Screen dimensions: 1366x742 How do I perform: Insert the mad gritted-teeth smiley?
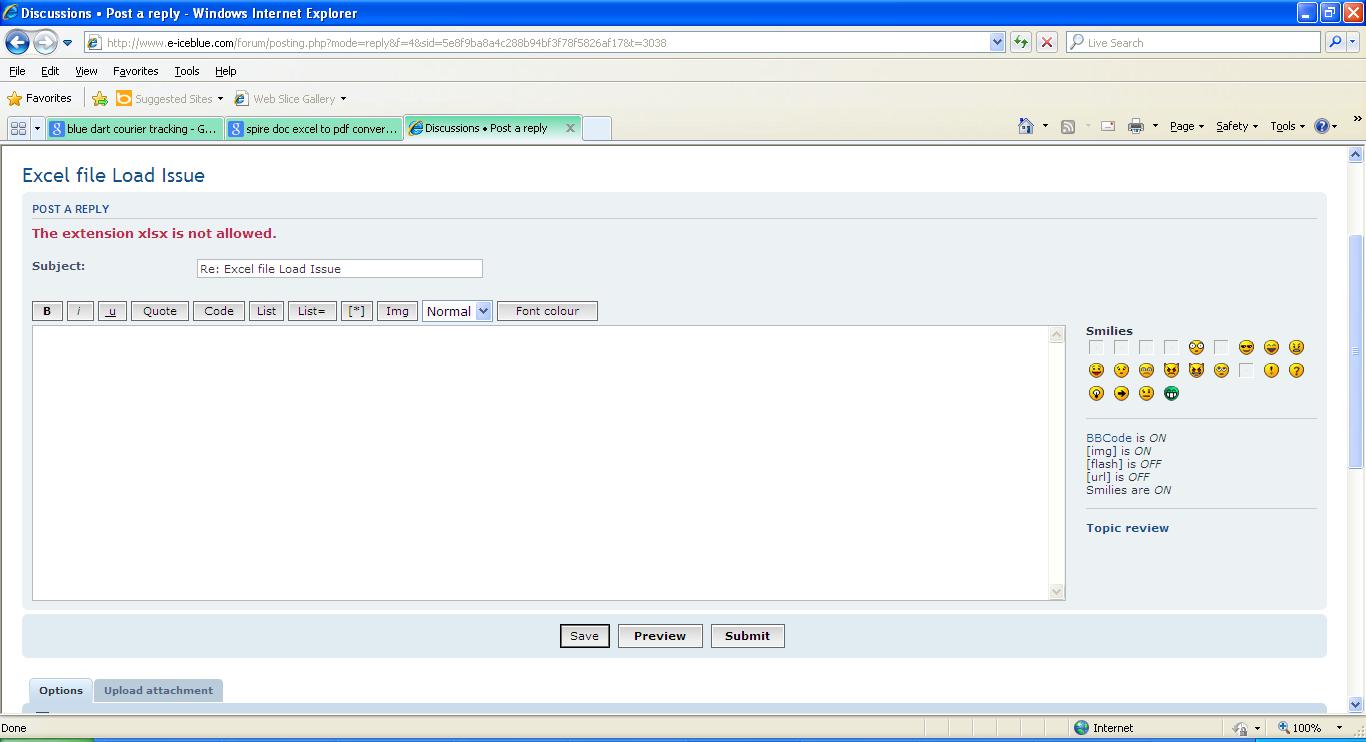tap(1296, 347)
